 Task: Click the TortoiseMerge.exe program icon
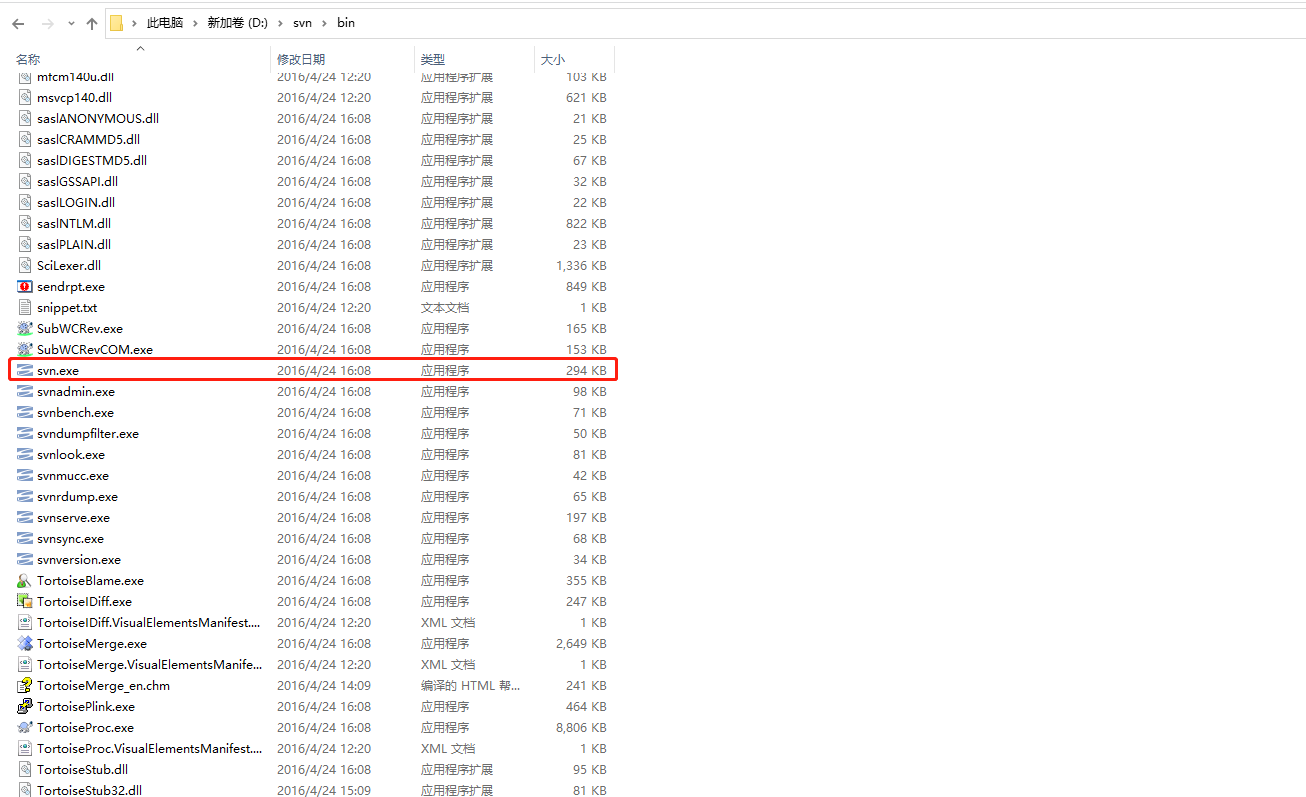coord(24,643)
